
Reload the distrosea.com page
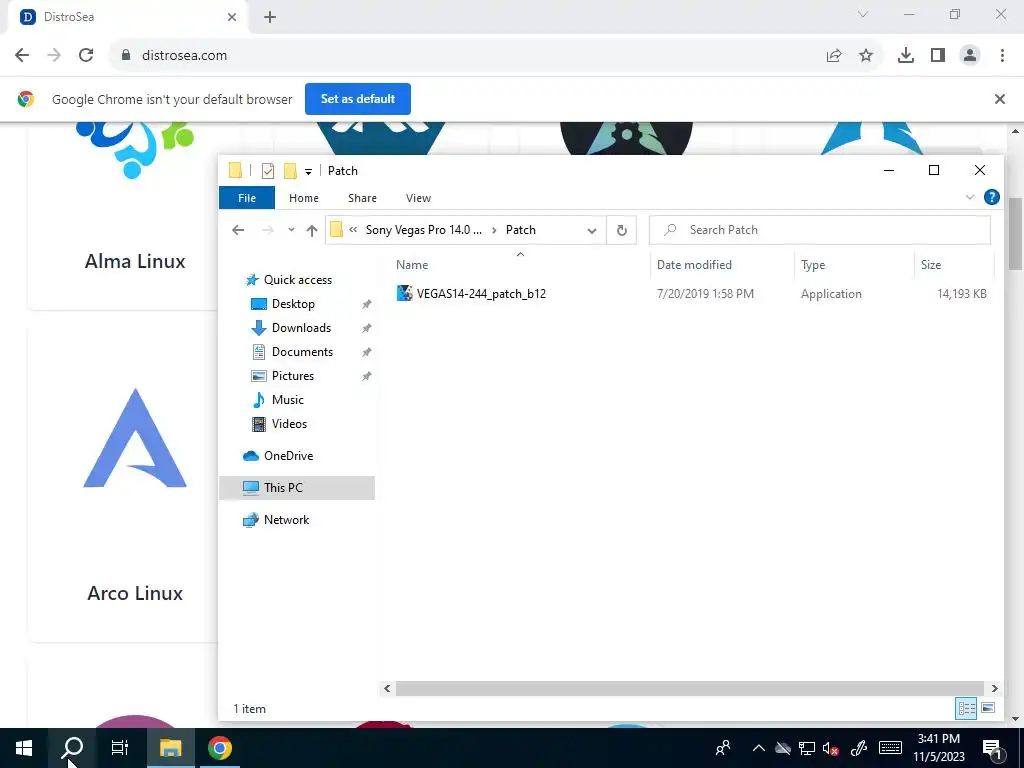pos(86,56)
